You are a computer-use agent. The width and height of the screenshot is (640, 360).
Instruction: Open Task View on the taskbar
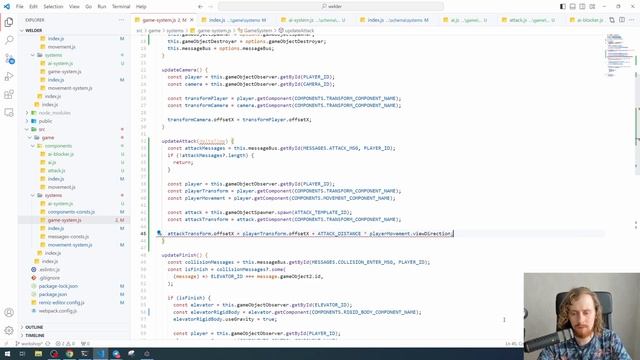[22, 353]
